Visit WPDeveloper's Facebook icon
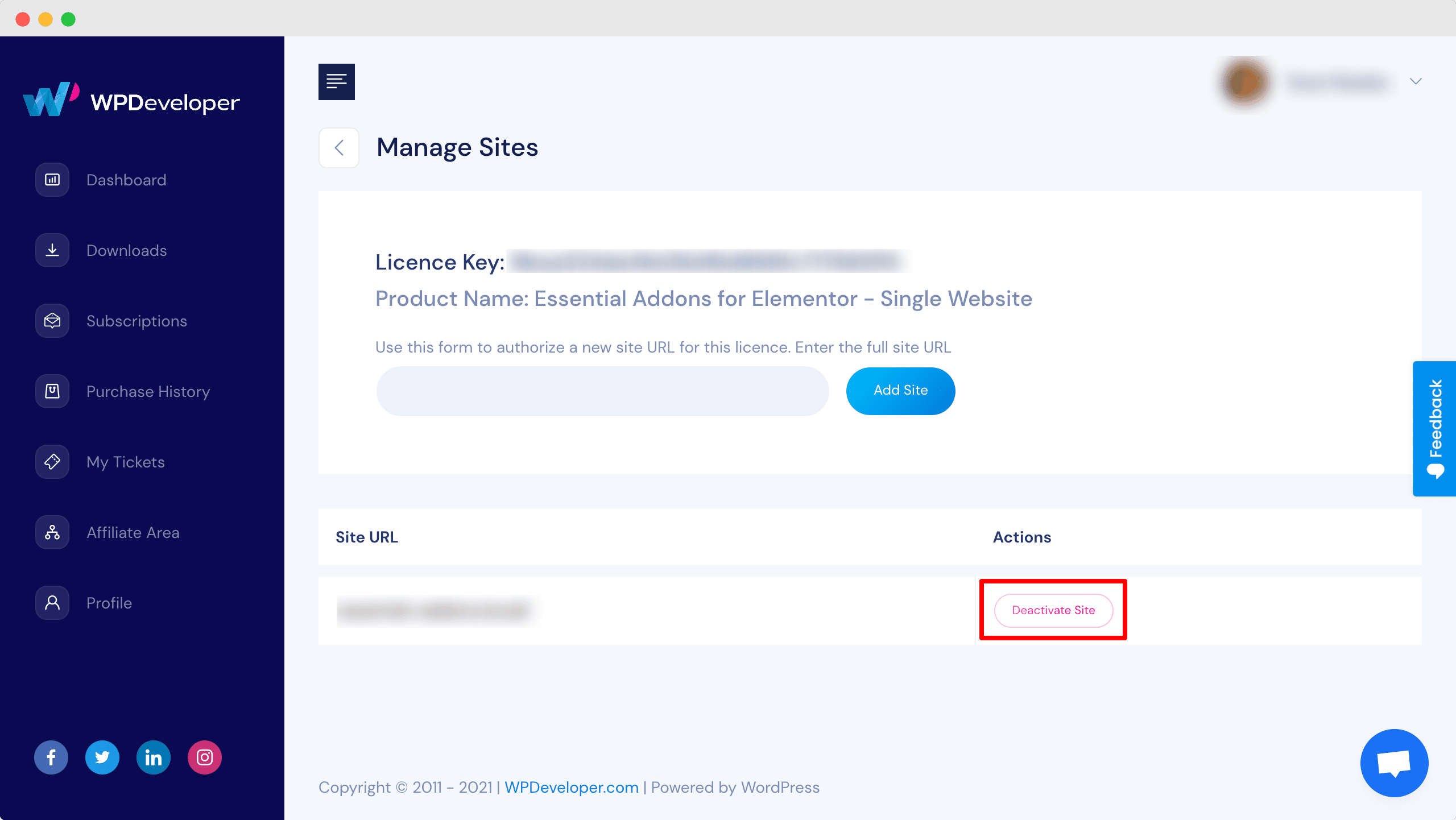Viewport: 1456px width, 820px height. click(x=51, y=757)
